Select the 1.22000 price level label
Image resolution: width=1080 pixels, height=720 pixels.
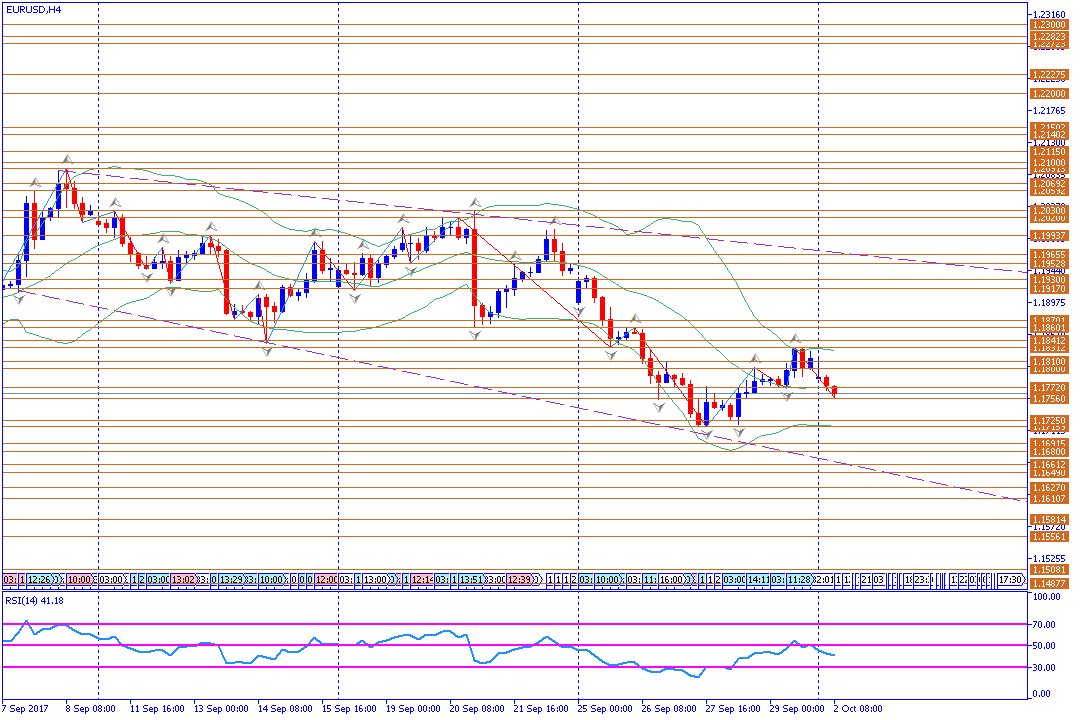(1049, 94)
